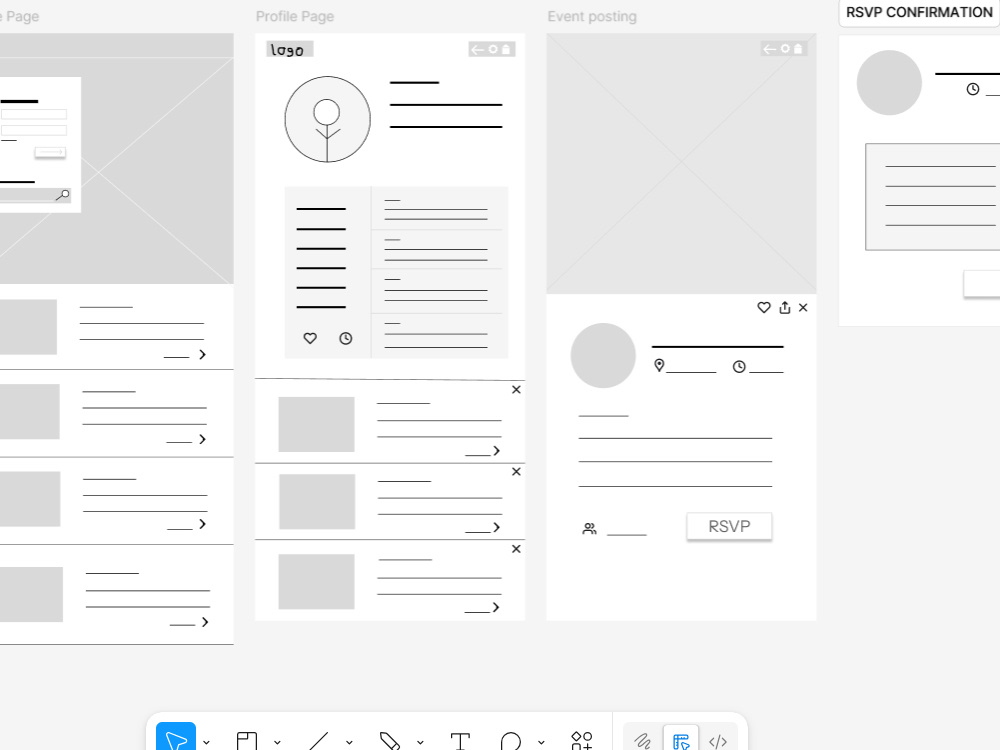
Task: Expand Comment tool options dropdown arrow
Action: point(541,742)
